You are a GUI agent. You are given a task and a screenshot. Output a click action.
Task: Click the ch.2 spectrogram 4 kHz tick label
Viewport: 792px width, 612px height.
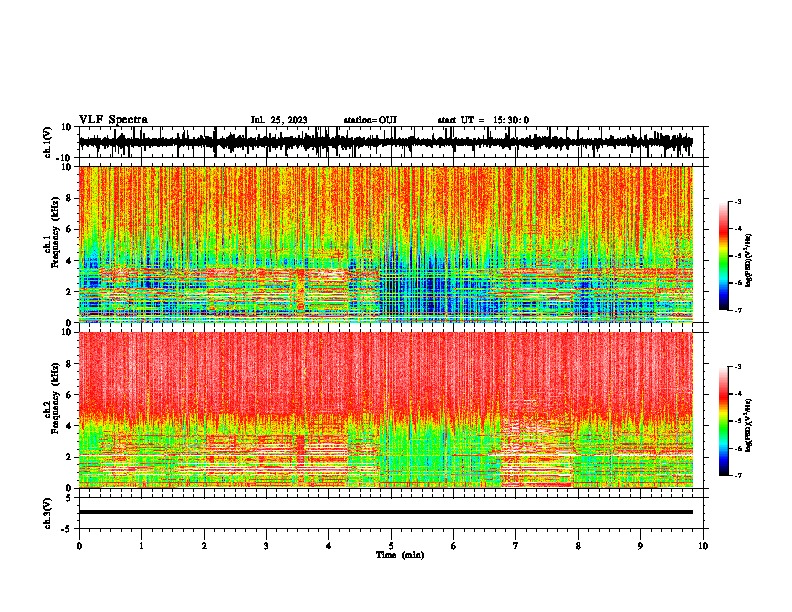coord(69,426)
